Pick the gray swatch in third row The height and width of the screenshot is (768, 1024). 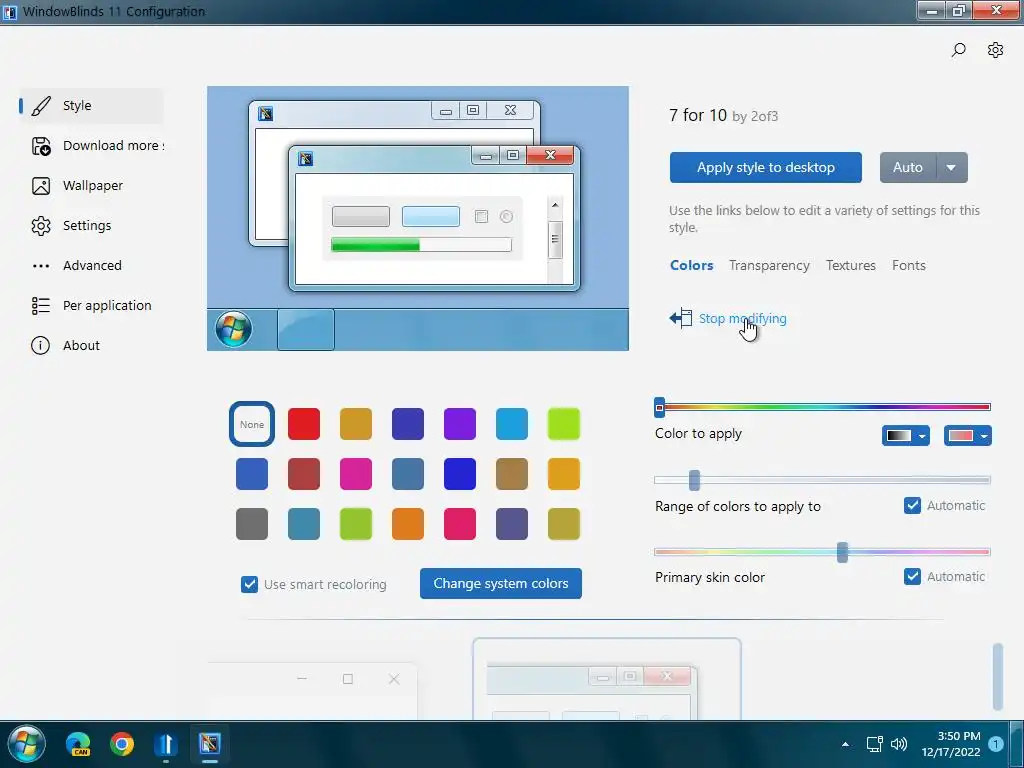pyautogui.click(x=252, y=524)
